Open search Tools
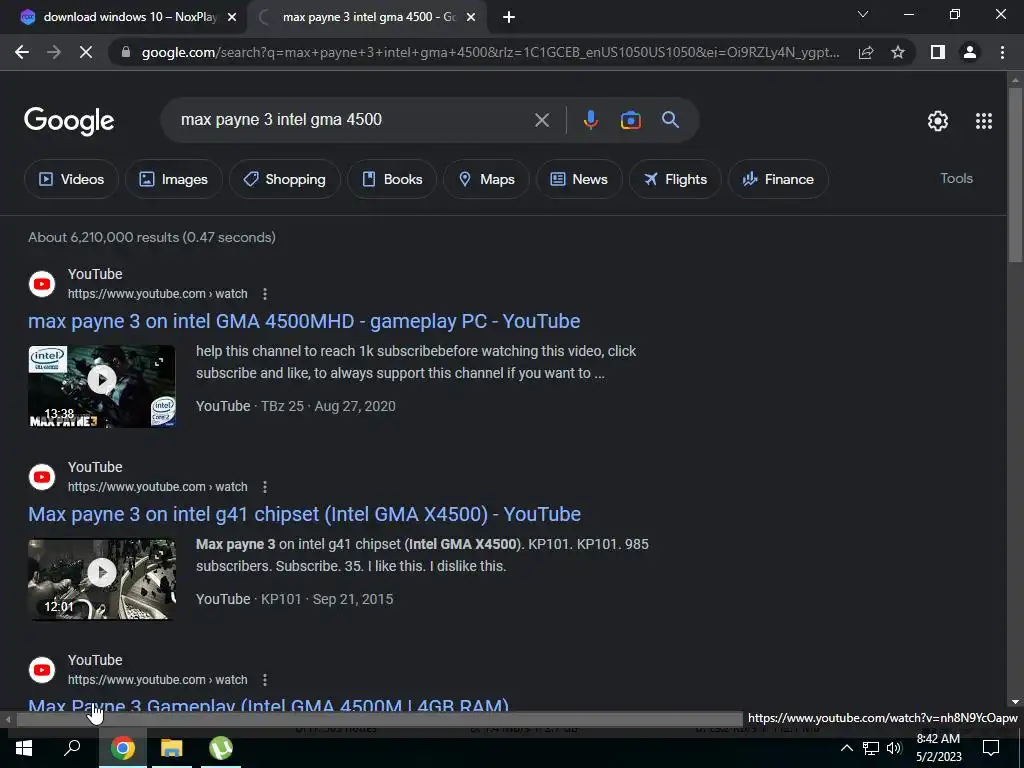The height and width of the screenshot is (768, 1024). (956, 178)
